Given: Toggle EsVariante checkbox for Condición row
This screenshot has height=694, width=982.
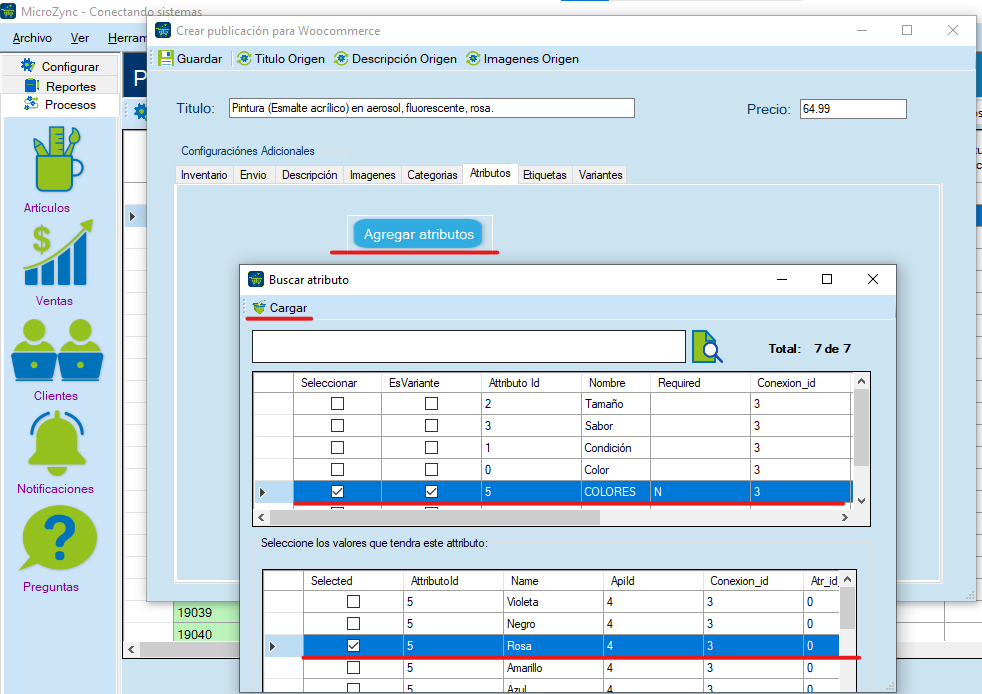Looking at the screenshot, I should coord(432,447).
